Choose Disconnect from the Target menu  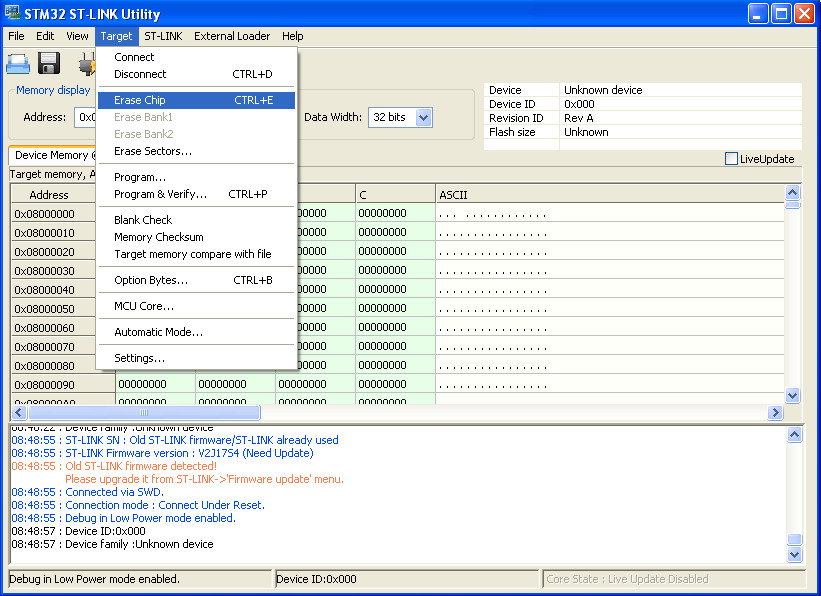pos(196,74)
